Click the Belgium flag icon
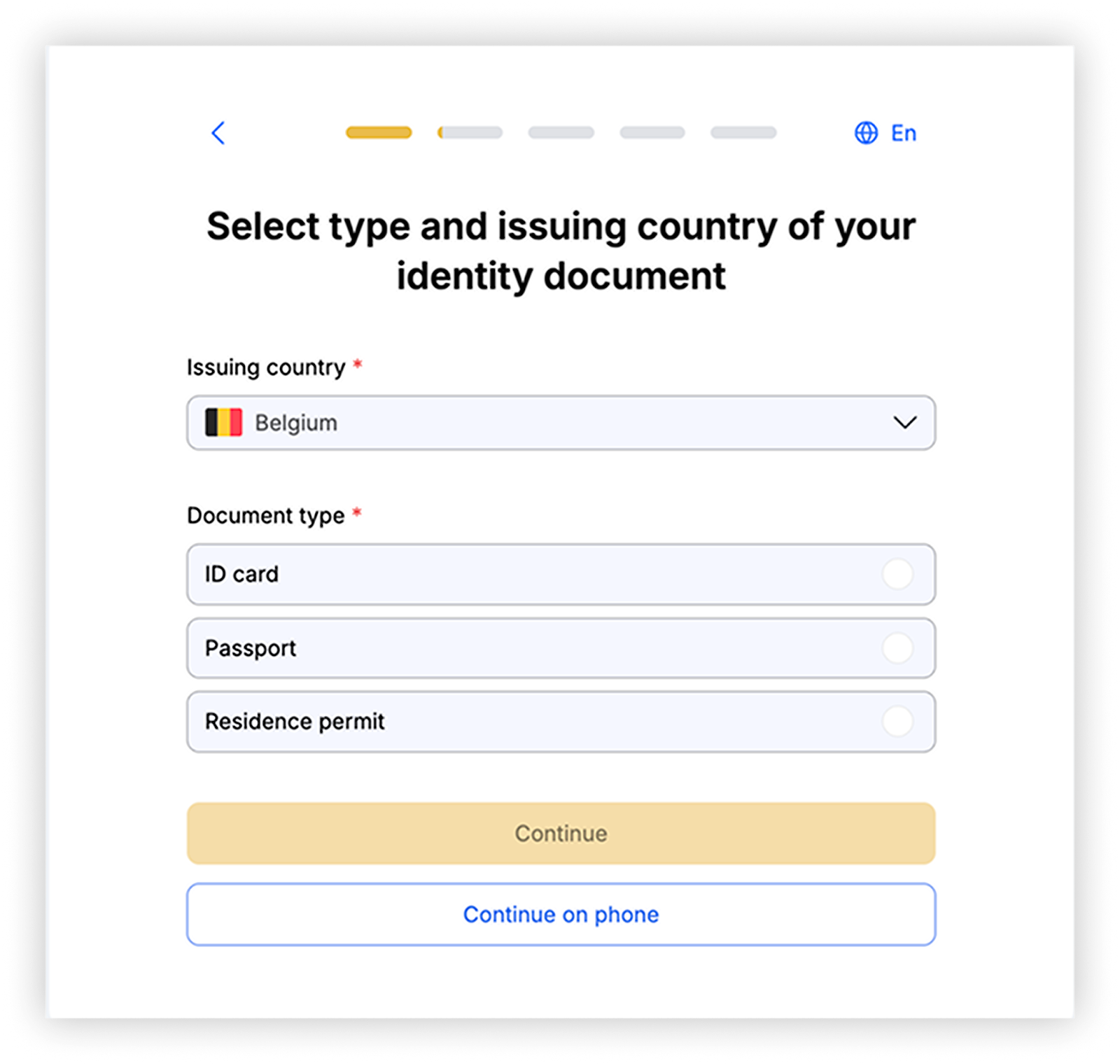Image resolution: width=1120 pixels, height=1064 pixels. [223, 423]
